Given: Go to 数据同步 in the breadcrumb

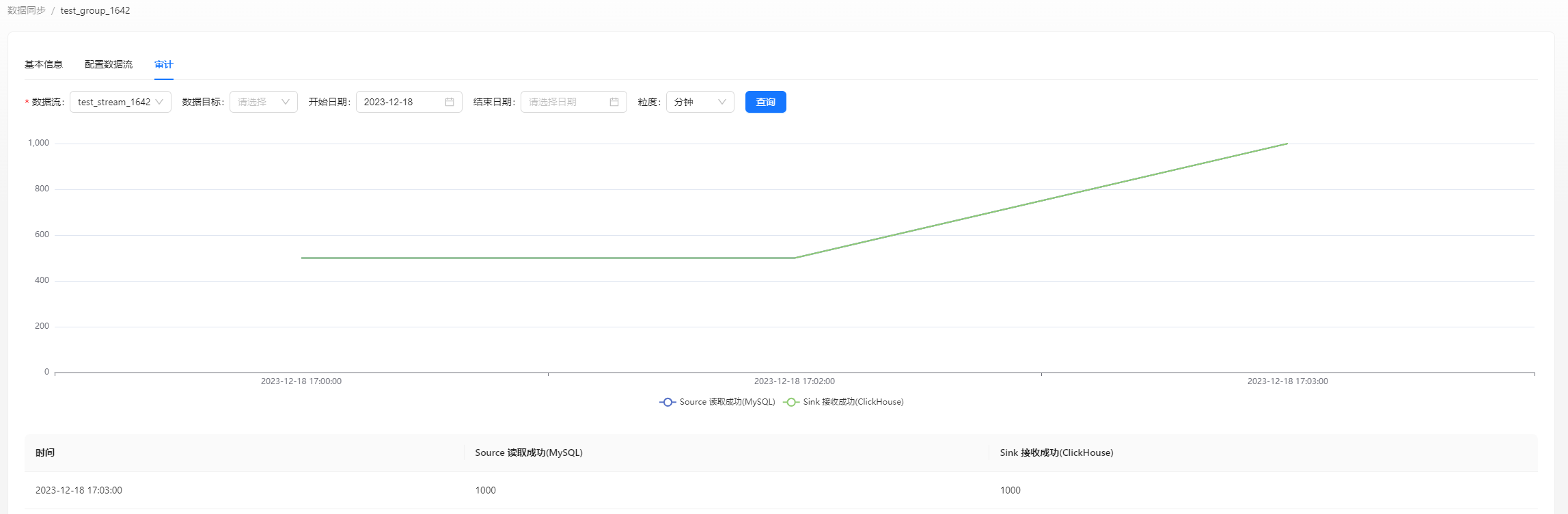Looking at the screenshot, I should [27, 10].
